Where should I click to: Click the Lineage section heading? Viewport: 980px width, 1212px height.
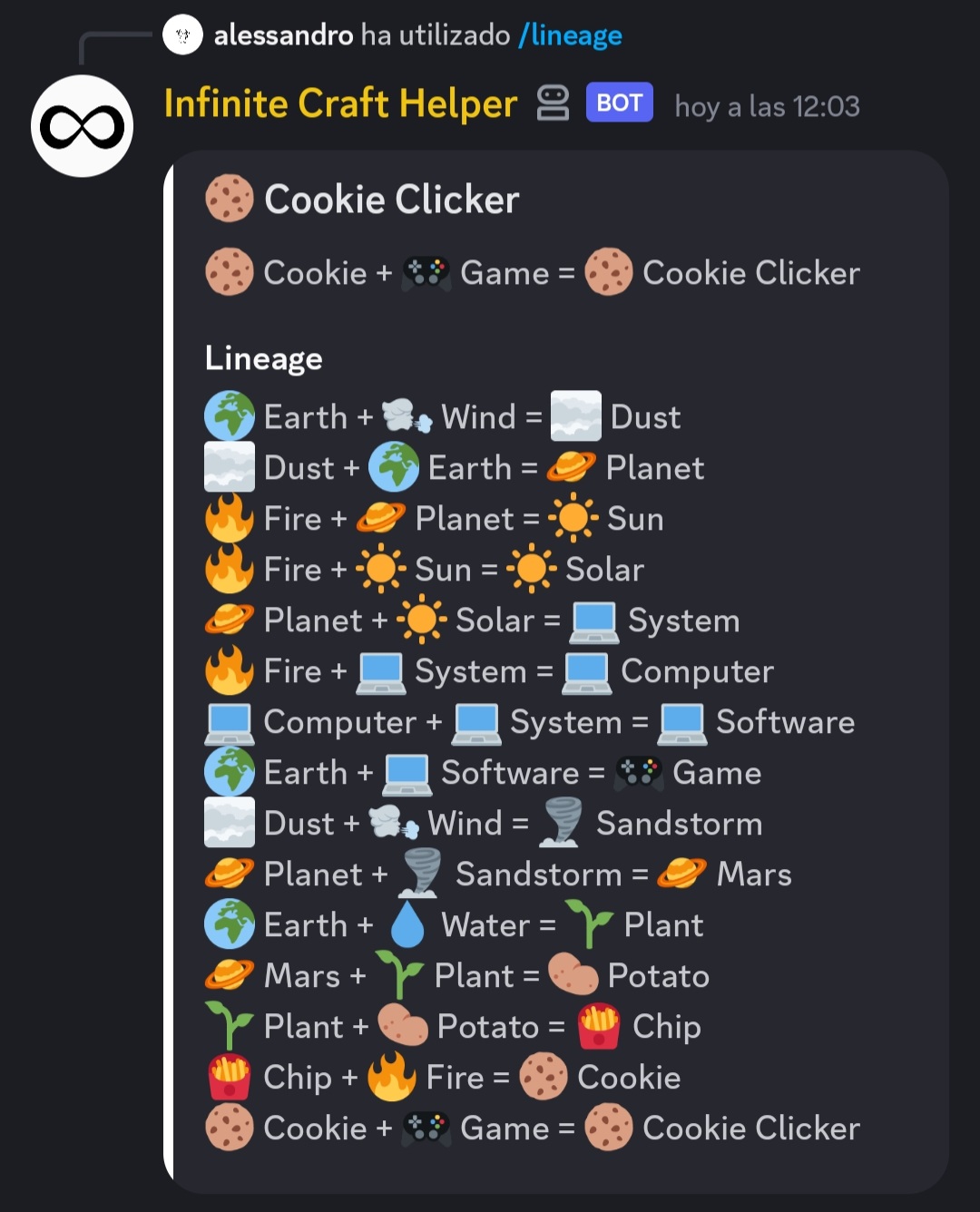pyautogui.click(x=264, y=358)
